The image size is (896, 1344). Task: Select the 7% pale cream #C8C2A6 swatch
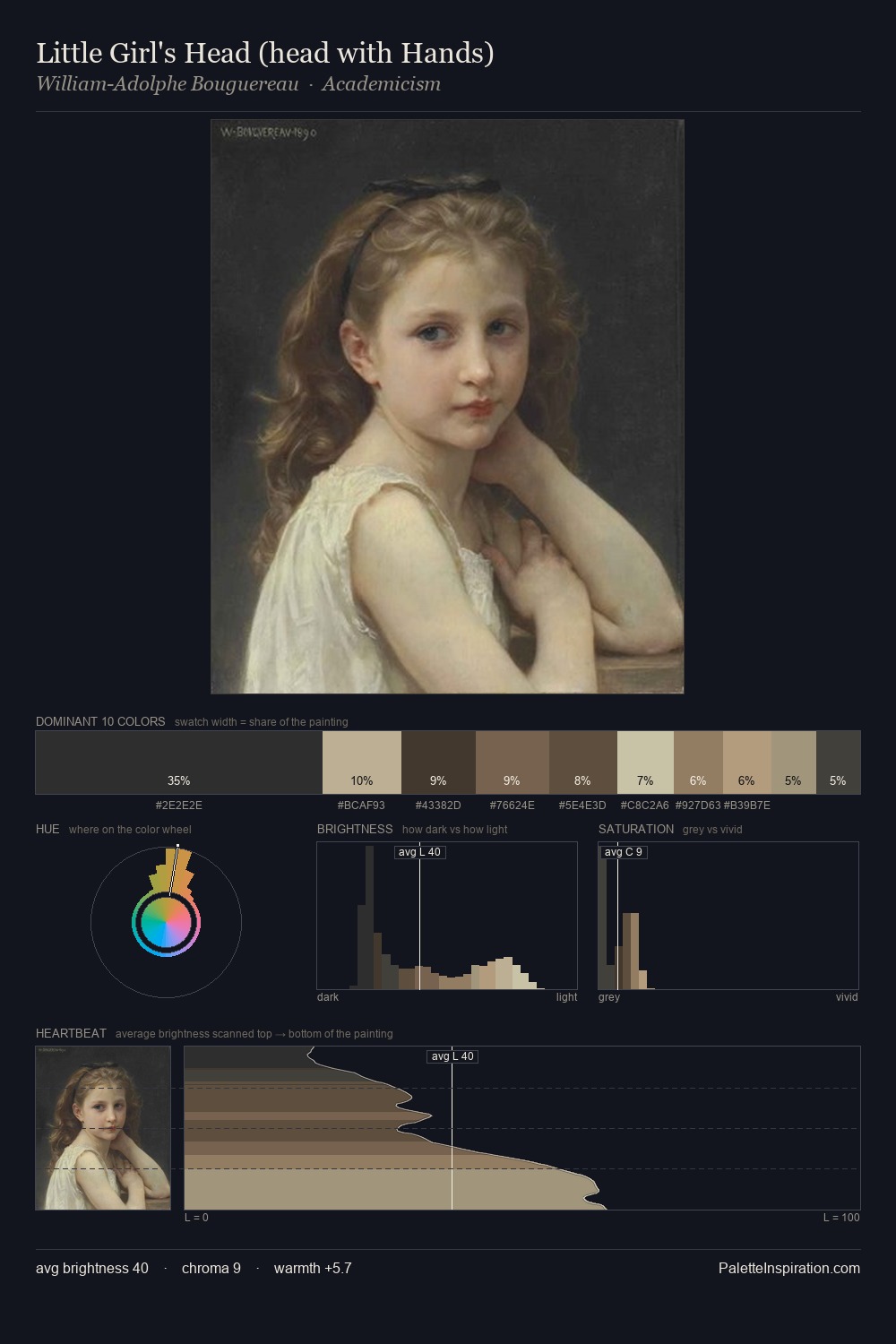coord(645,762)
